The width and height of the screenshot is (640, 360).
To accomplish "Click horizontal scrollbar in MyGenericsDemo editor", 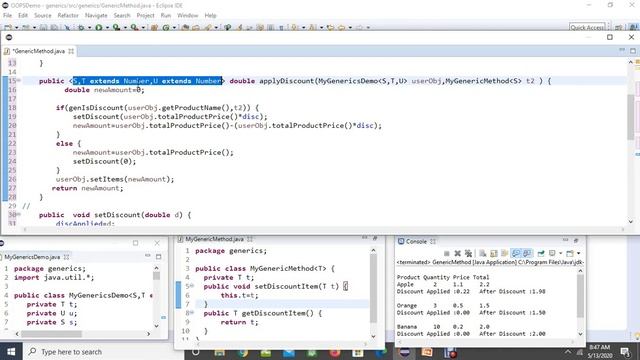I will tap(51, 334).
